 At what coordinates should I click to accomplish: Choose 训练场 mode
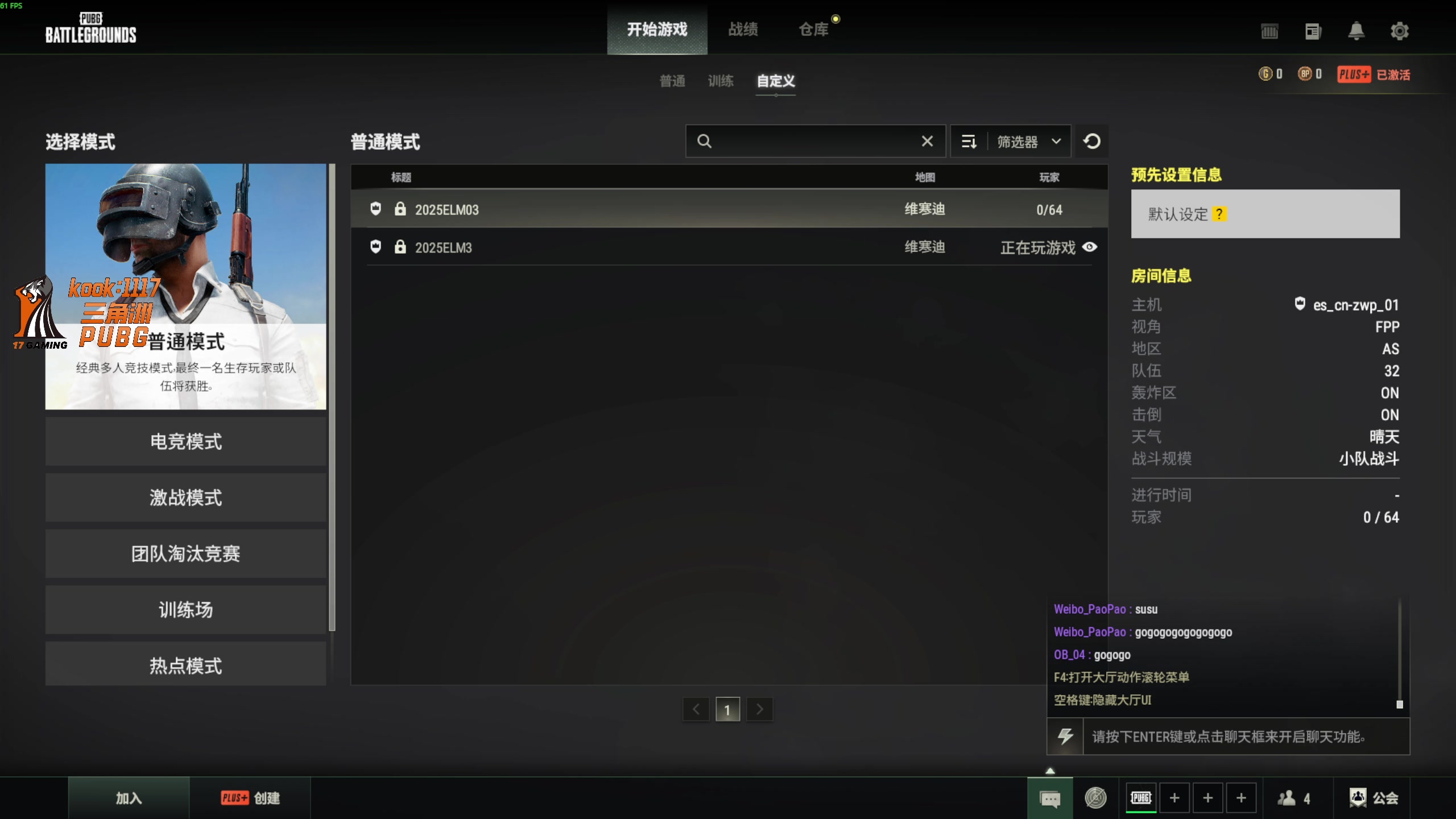[x=186, y=610]
